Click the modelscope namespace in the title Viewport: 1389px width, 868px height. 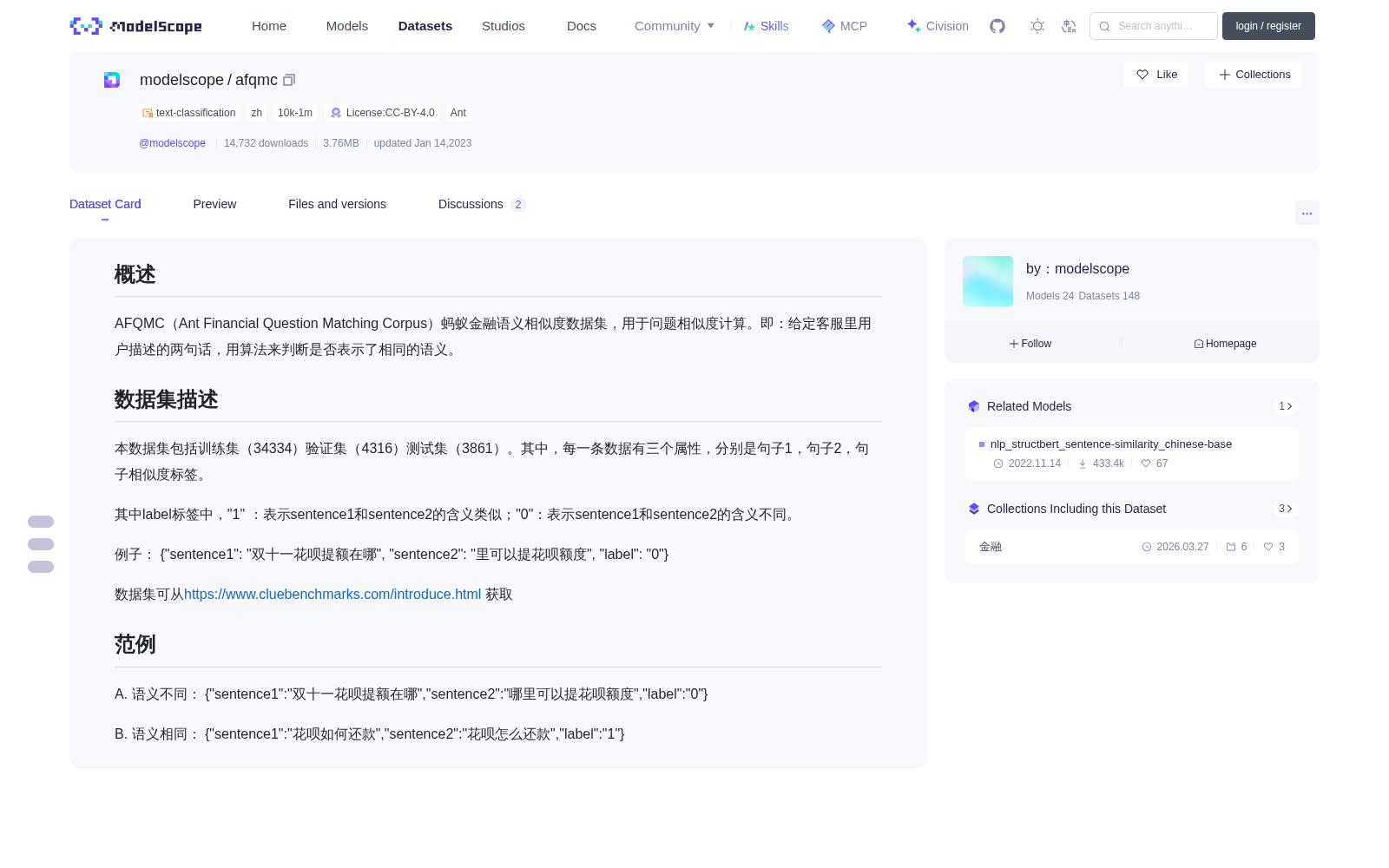click(x=181, y=80)
